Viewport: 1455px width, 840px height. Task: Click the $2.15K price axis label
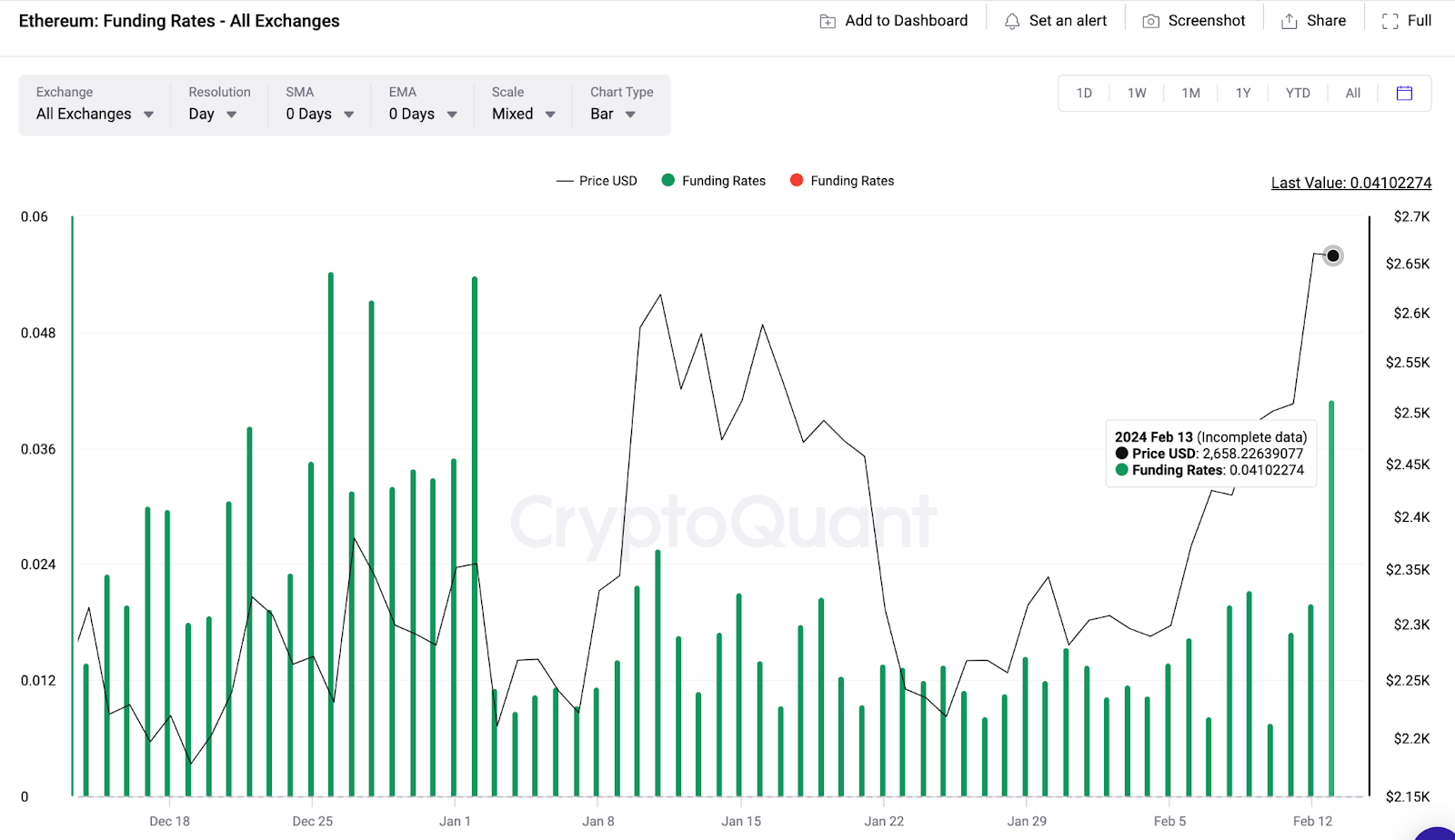1408,796
